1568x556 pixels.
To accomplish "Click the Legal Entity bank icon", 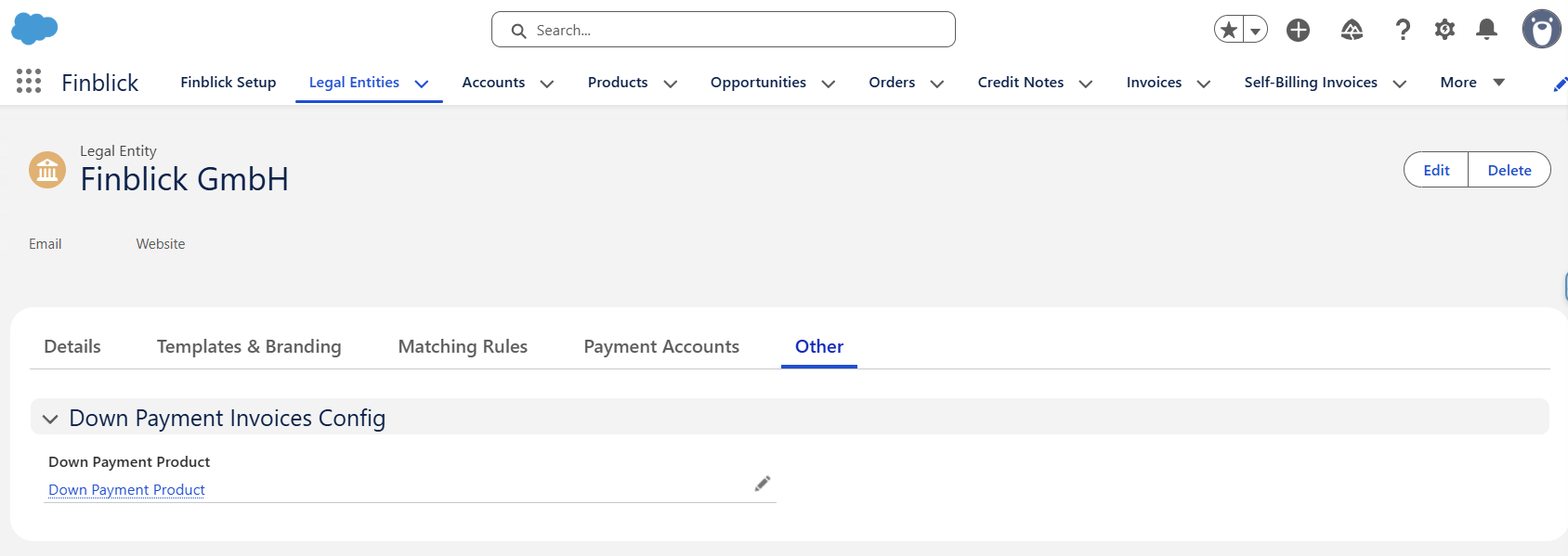I will coord(47,170).
